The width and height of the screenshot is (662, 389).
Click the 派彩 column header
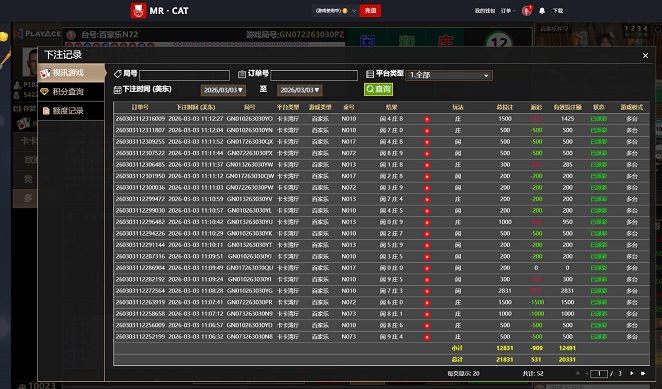(536, 107)
